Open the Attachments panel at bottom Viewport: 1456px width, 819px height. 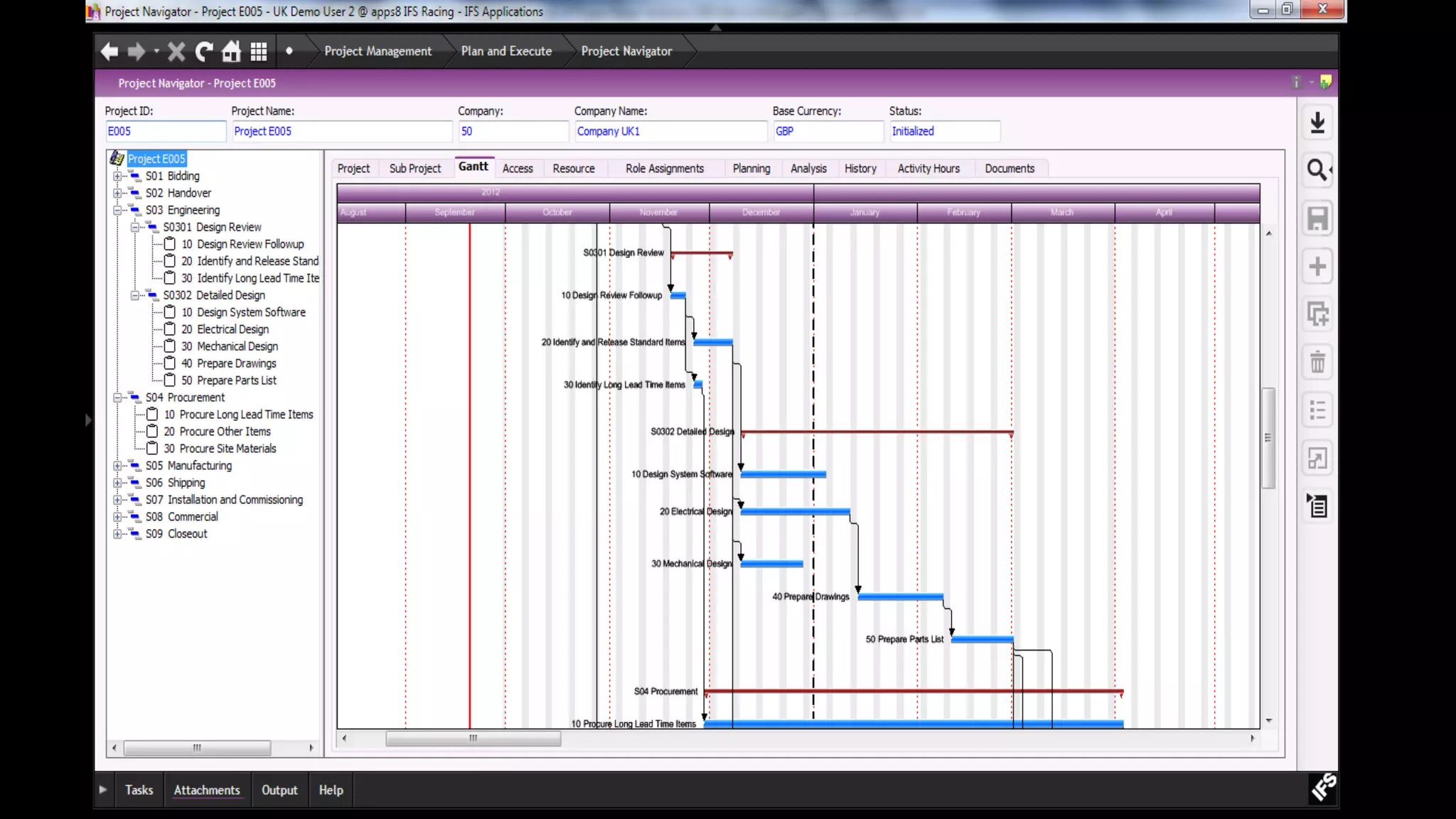[x=207, y=790]
